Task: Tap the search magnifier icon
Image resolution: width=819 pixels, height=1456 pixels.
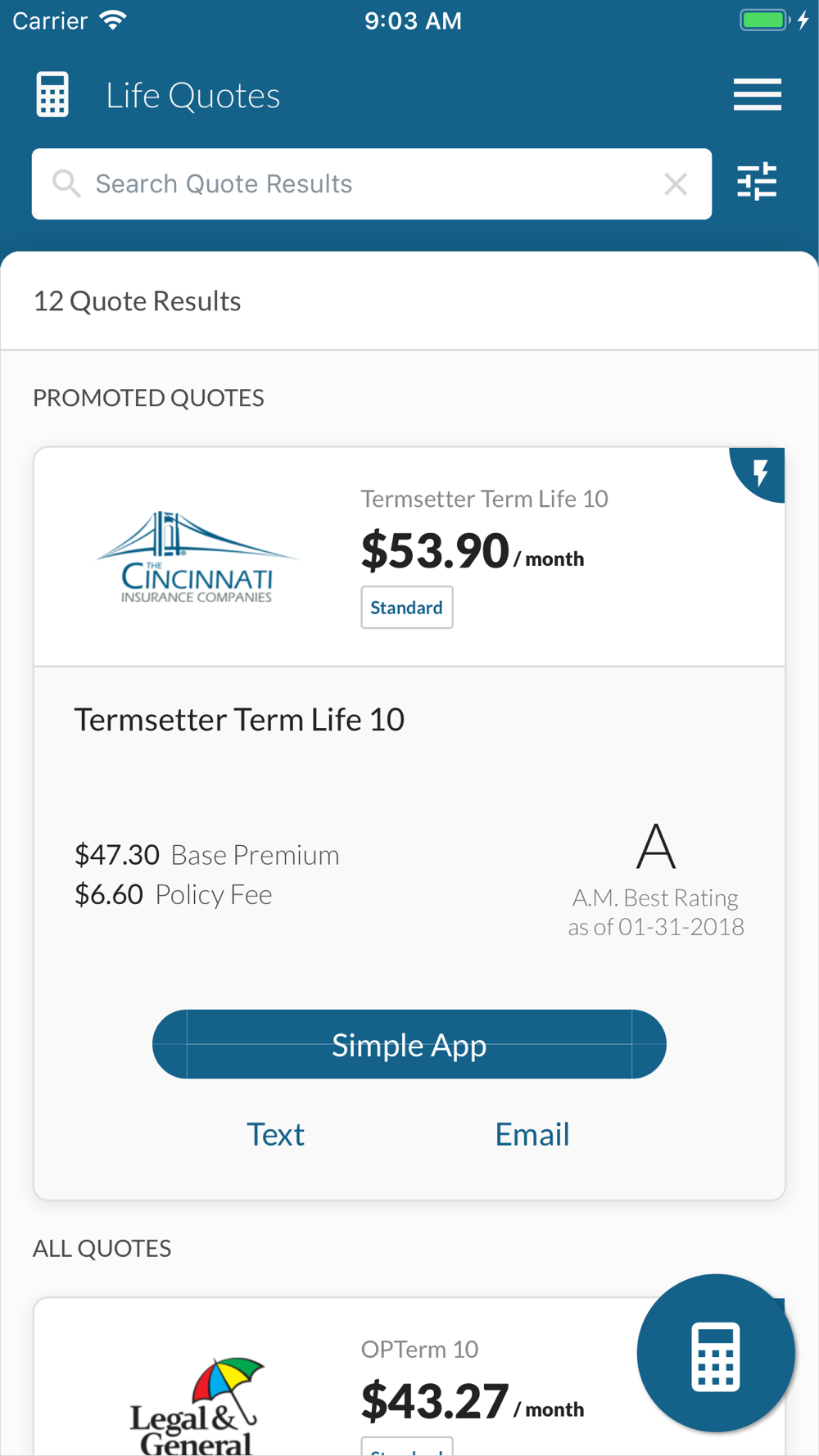Action: [x=66, y=184]
